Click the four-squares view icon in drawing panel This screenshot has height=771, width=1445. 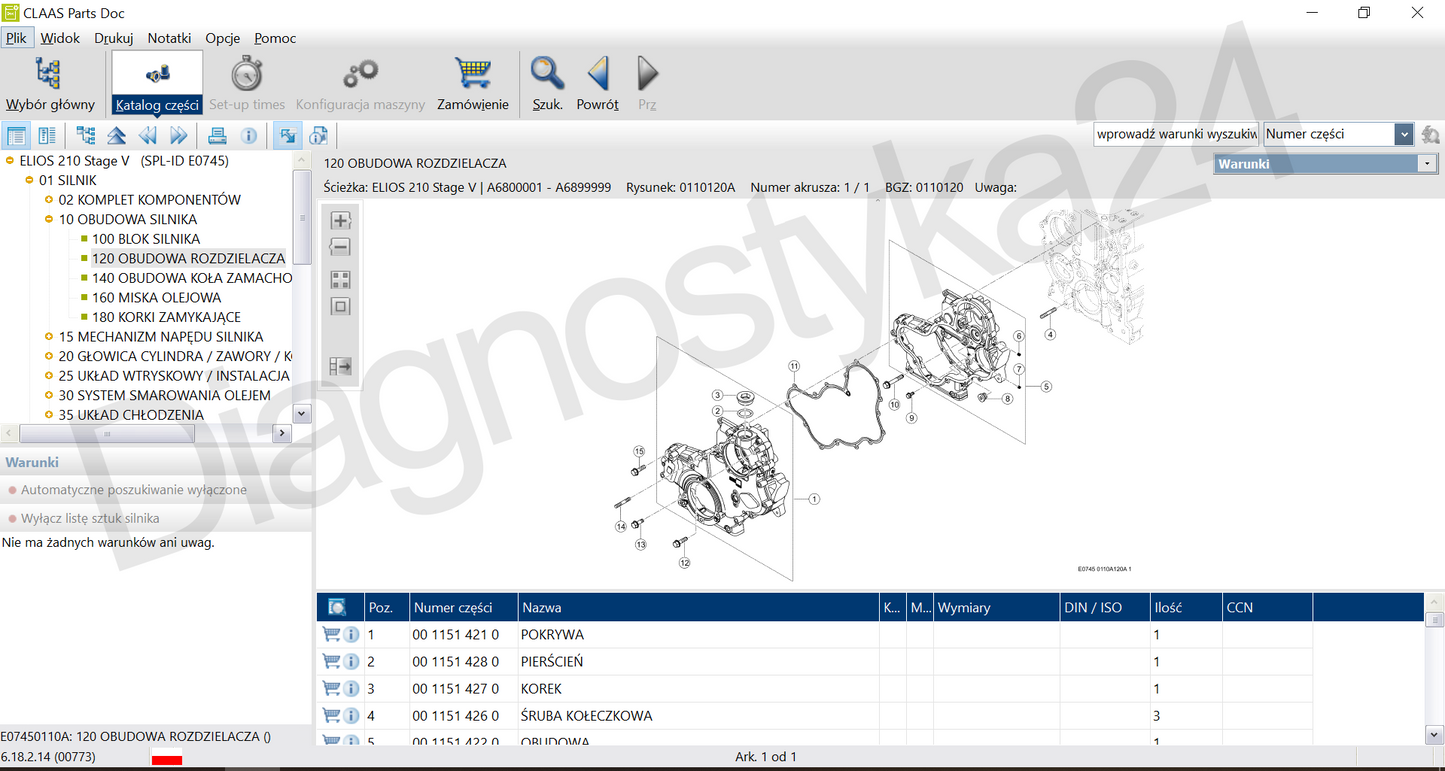pos(340,280)
